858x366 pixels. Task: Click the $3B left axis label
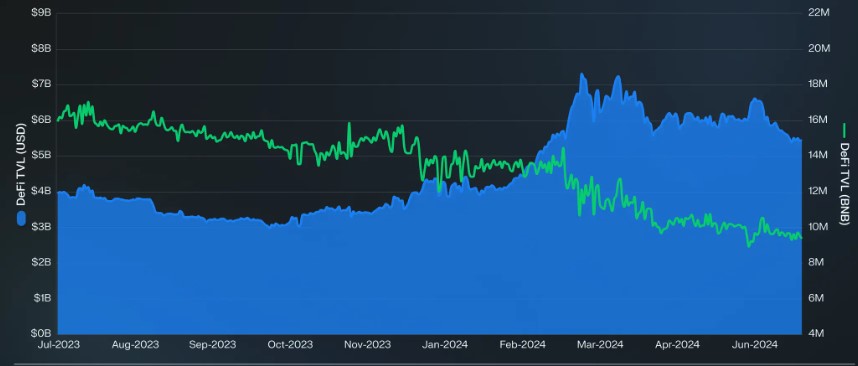[x=42, y=226]
